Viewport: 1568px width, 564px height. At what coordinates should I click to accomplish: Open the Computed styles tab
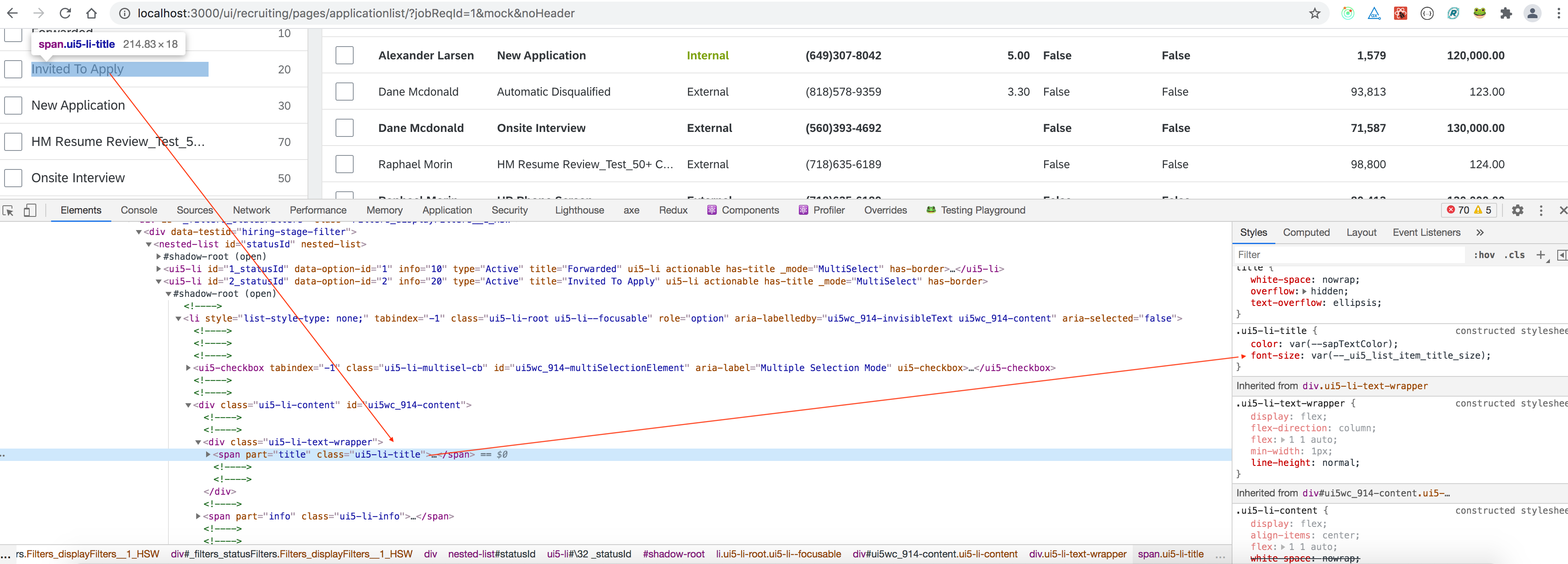click(x=1306, y=232)
